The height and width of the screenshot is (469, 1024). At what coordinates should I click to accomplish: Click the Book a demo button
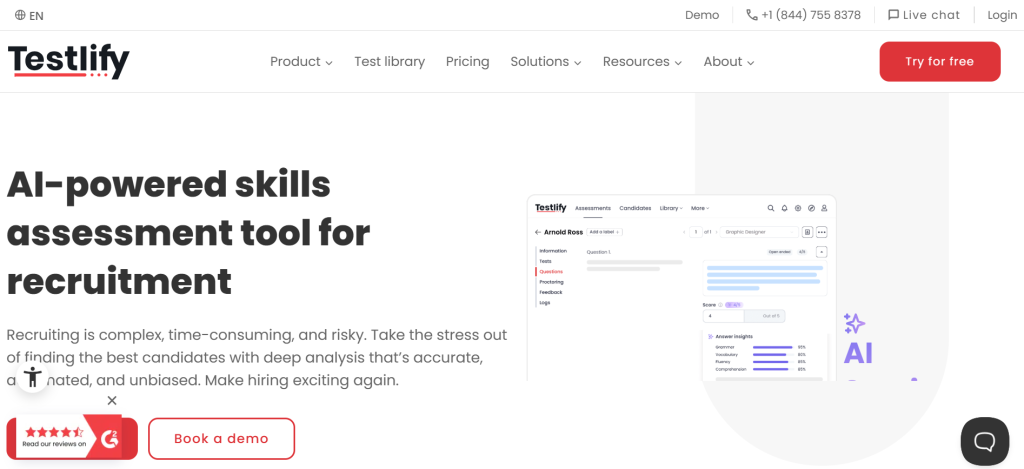coord(221,438)
